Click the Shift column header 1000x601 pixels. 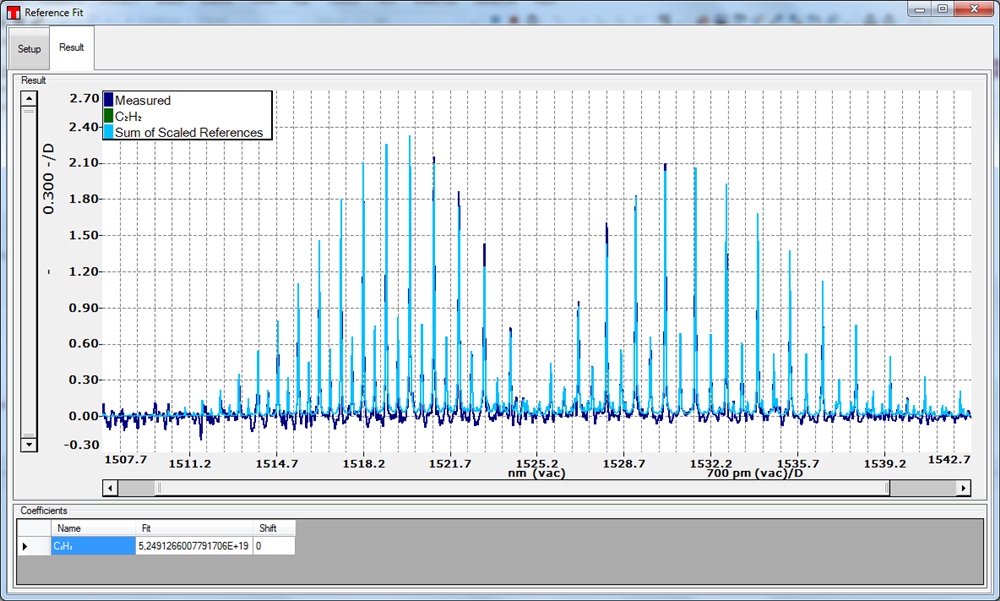(x=274, y=528)
